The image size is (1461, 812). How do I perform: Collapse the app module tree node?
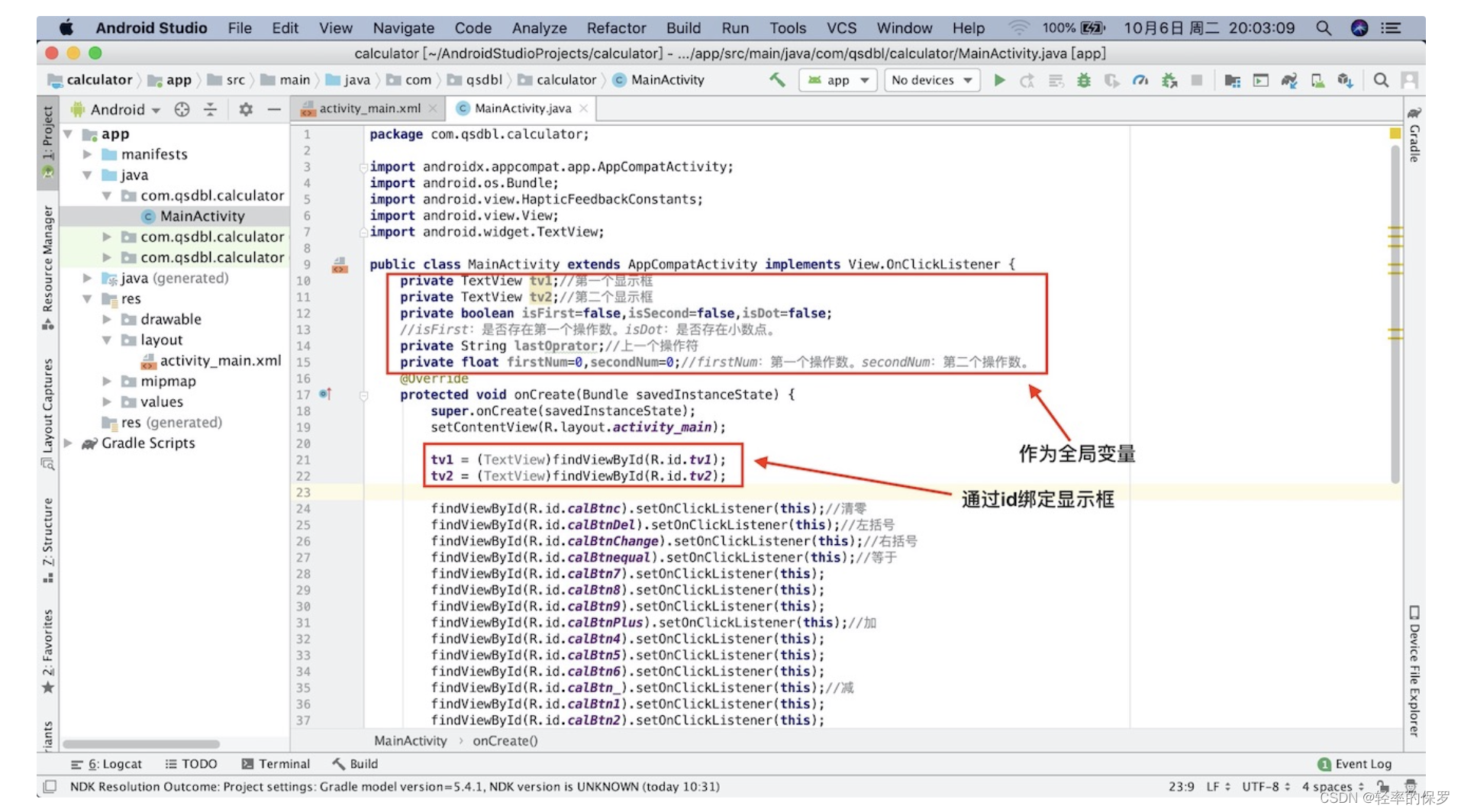tap(68, 134)
